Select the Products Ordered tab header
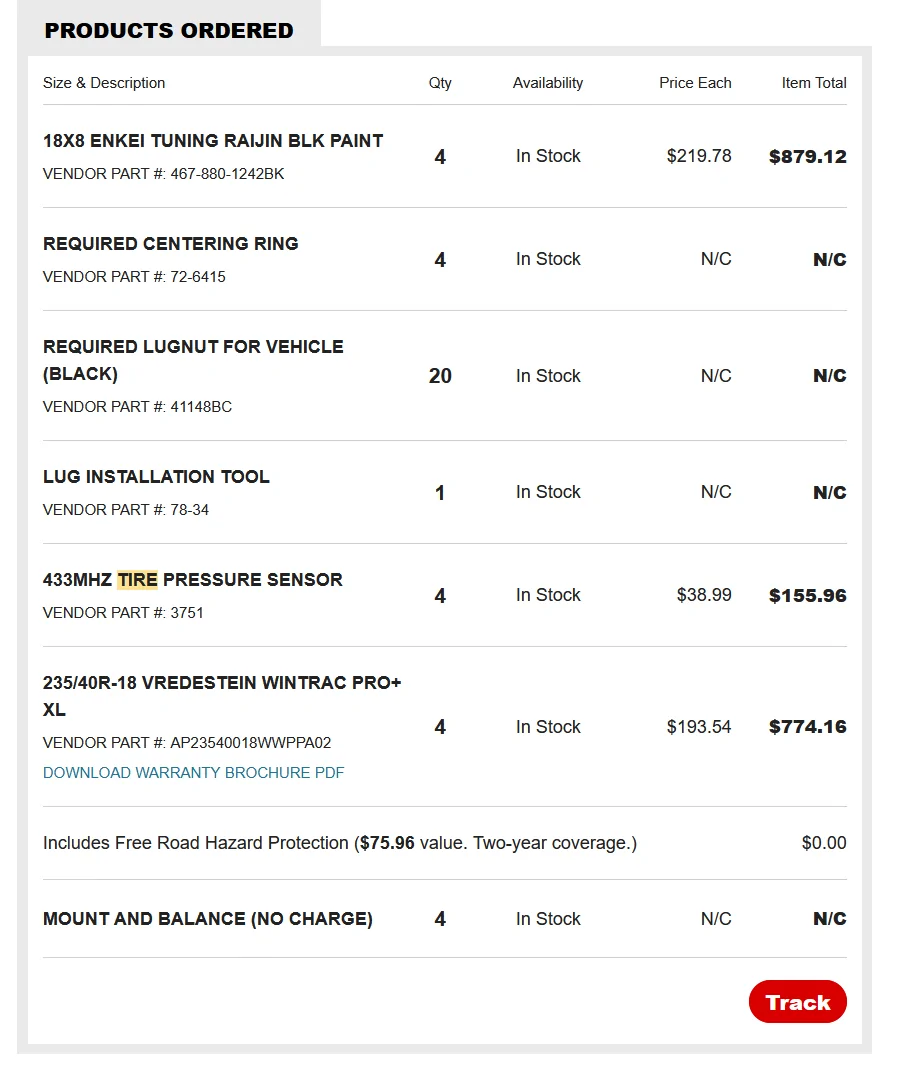906x1075 pixels. (169, 30)
